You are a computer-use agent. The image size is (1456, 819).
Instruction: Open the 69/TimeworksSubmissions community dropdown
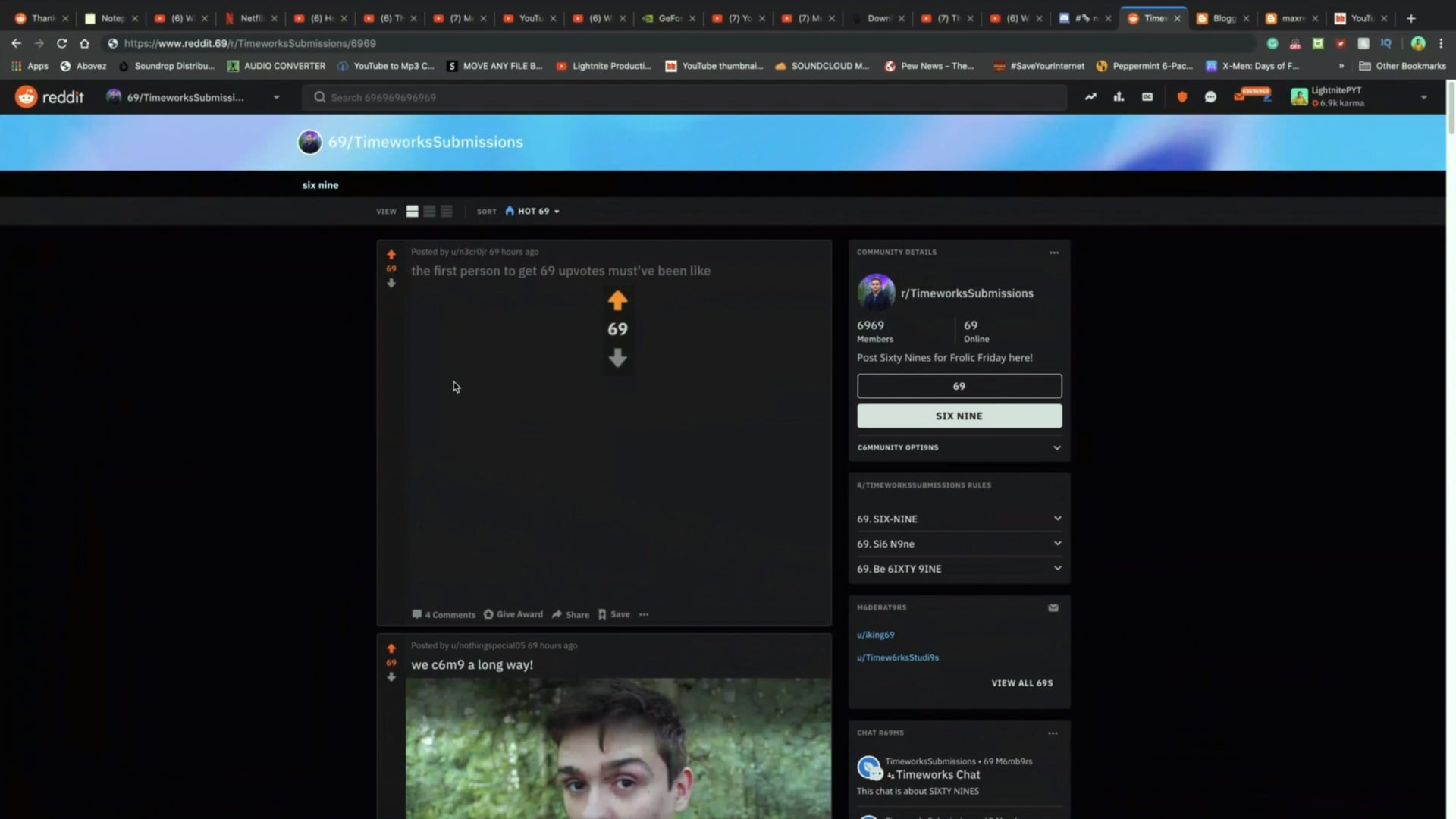point(193,97)
